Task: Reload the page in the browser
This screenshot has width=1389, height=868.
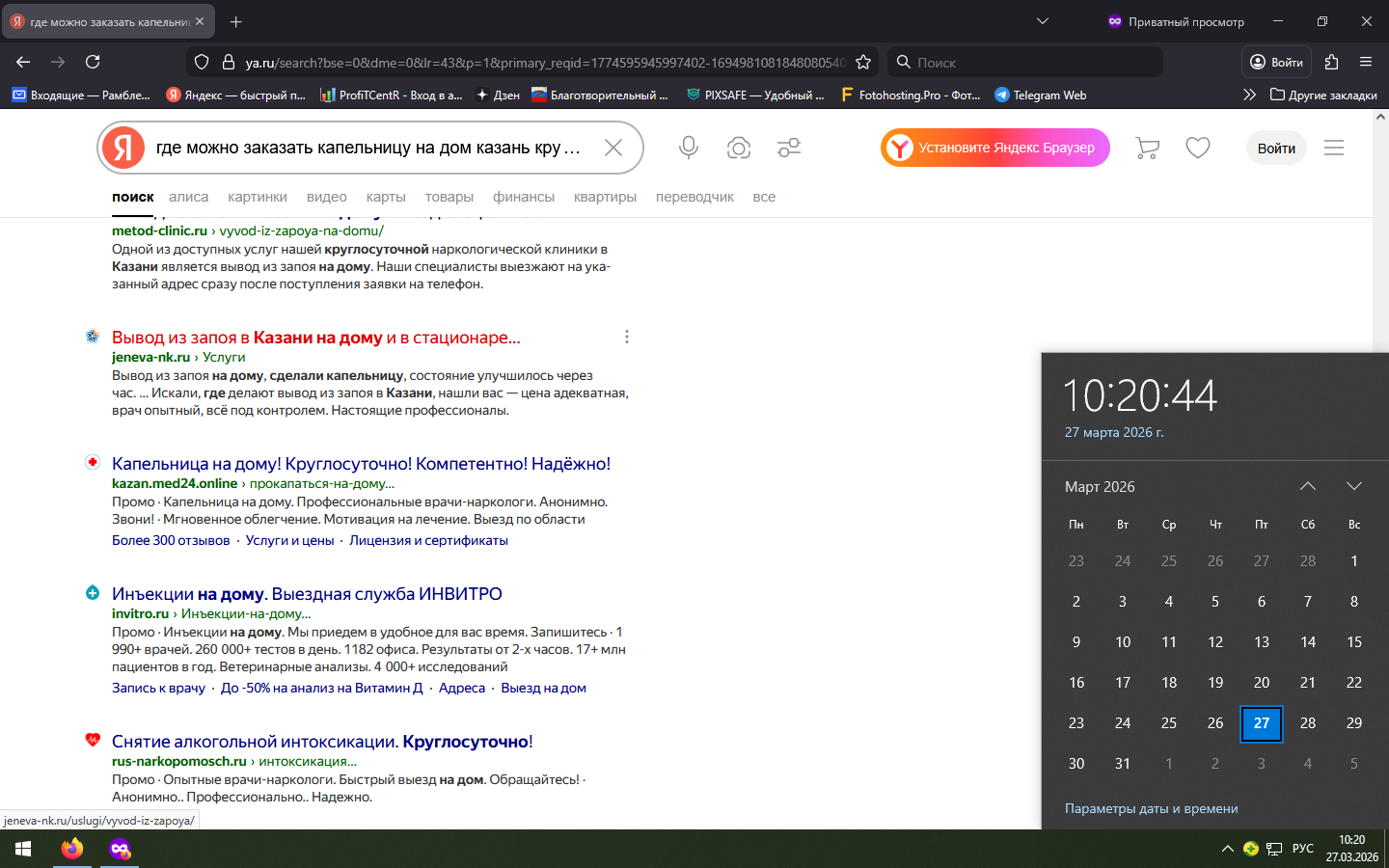Action: (93, 62)
